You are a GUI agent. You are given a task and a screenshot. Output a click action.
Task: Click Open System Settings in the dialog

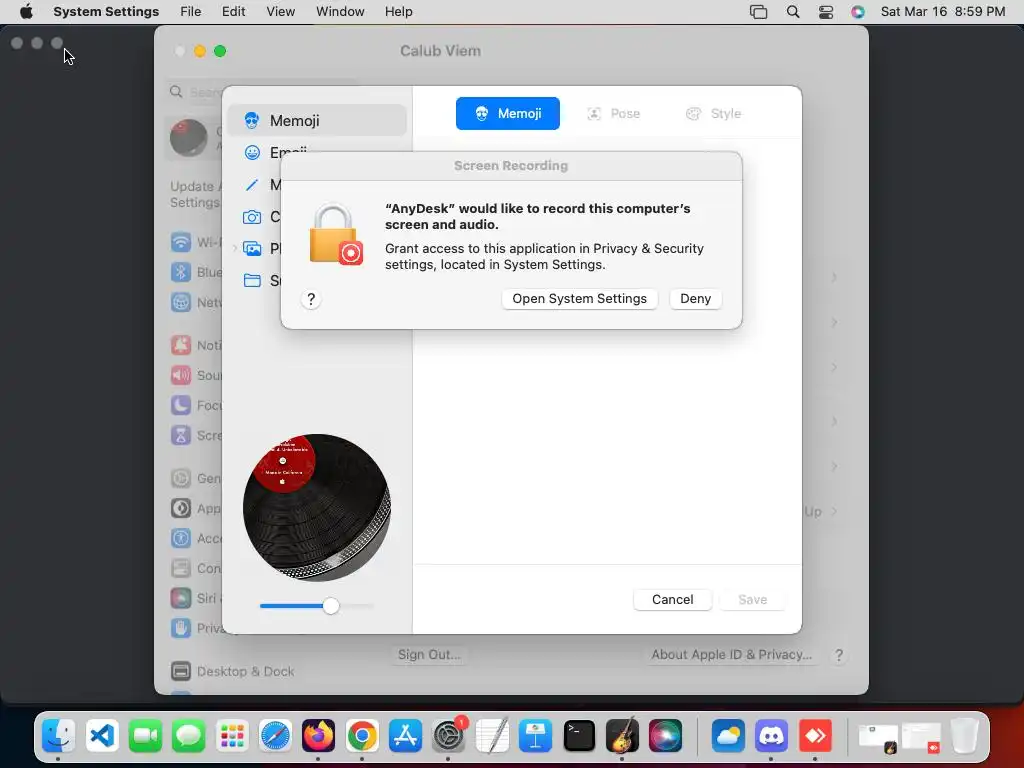(x=579, y=299)
